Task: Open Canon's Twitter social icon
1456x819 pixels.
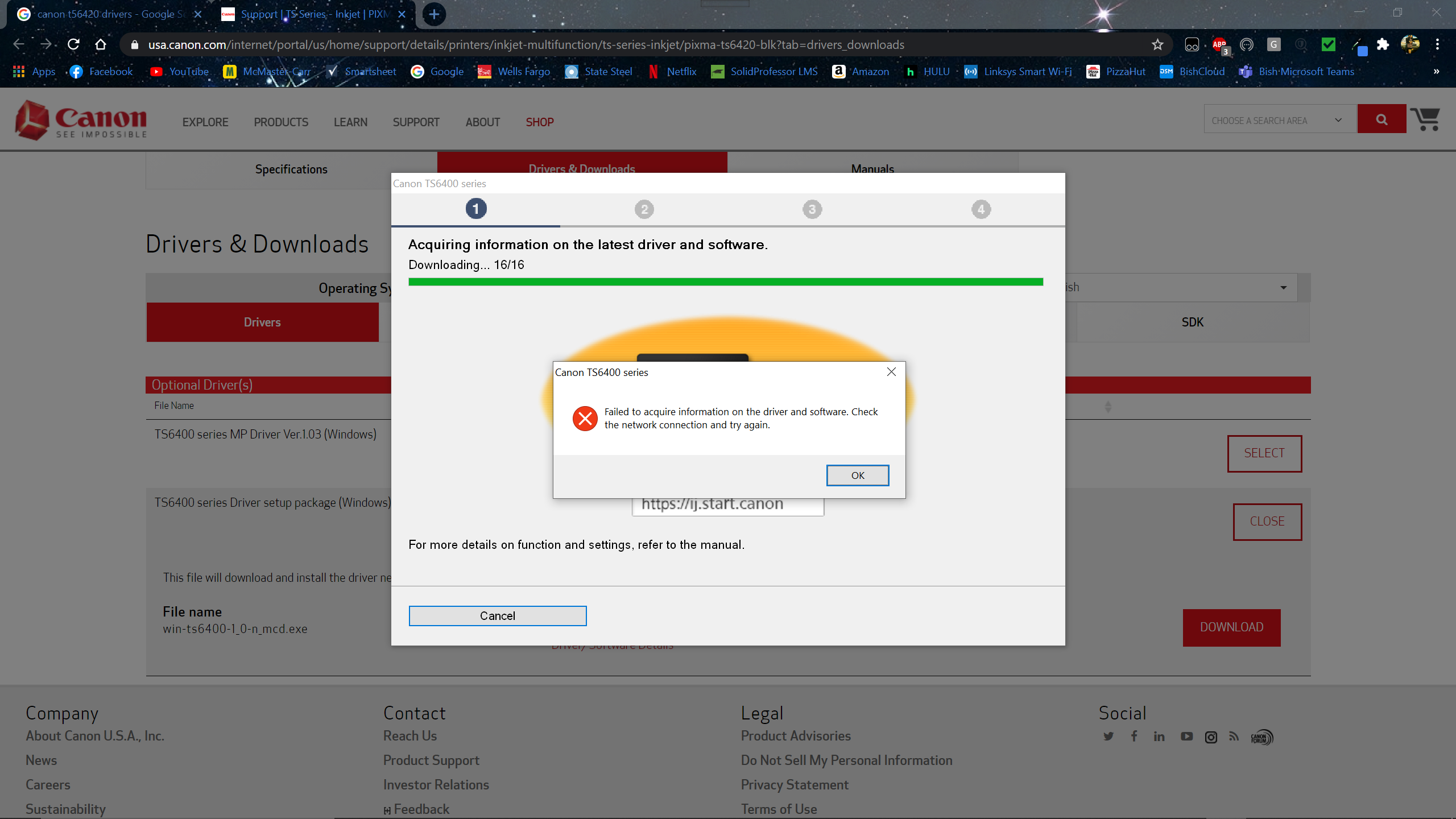Action: (1108, 737)
